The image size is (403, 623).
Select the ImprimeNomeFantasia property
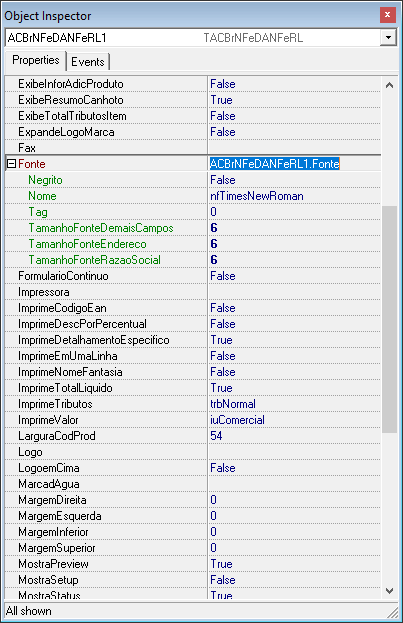(70, 372)
